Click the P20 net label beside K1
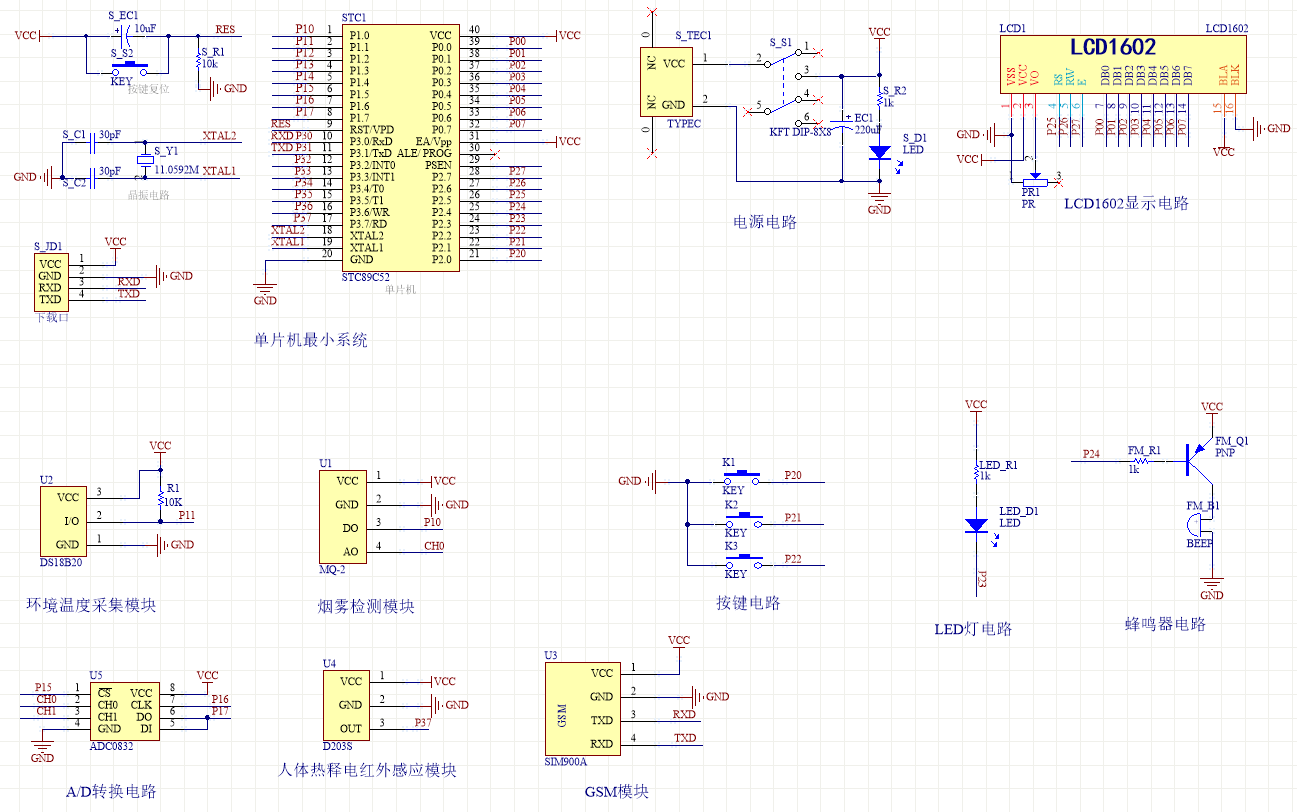 (x=793, y=475)
